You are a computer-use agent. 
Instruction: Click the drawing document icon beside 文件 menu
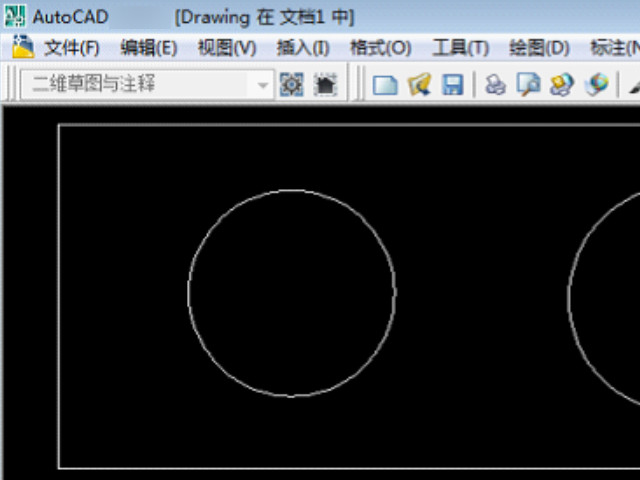(x=23, y=47)
